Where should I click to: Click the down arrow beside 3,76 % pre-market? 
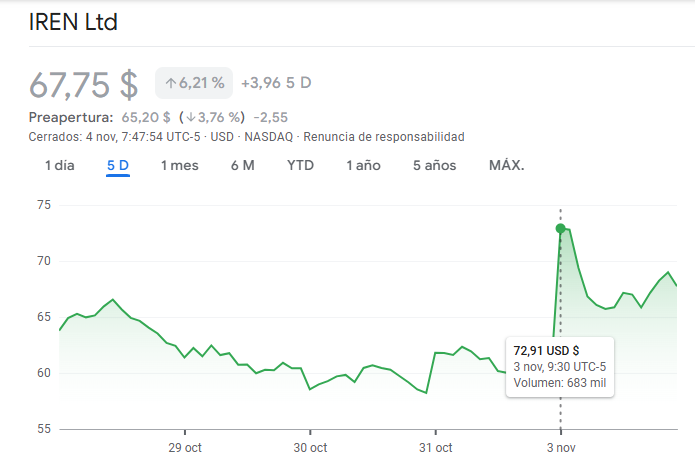tap(190, 117)
